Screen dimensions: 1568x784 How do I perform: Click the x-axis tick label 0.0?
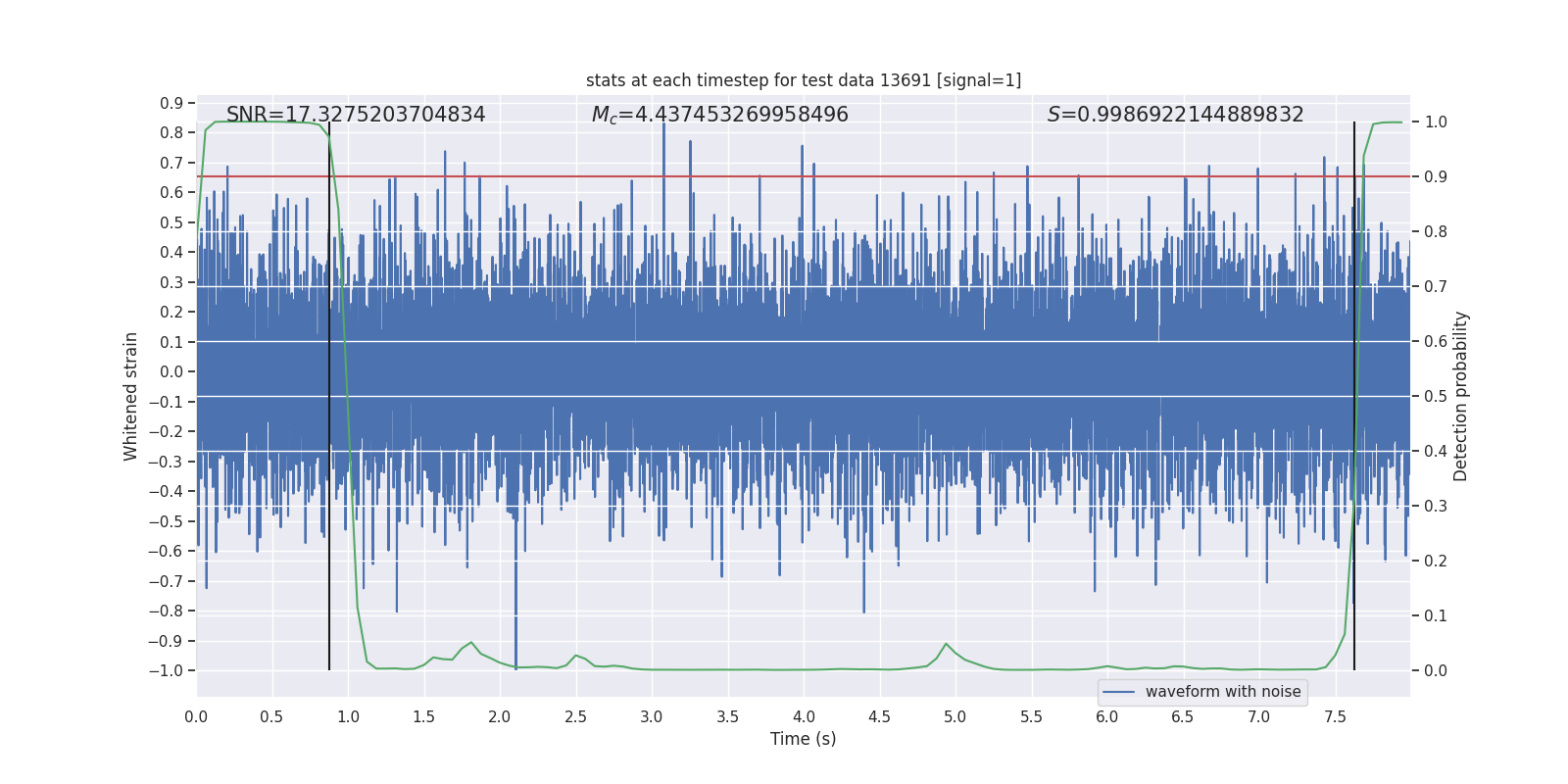click(x=196, y=716)
